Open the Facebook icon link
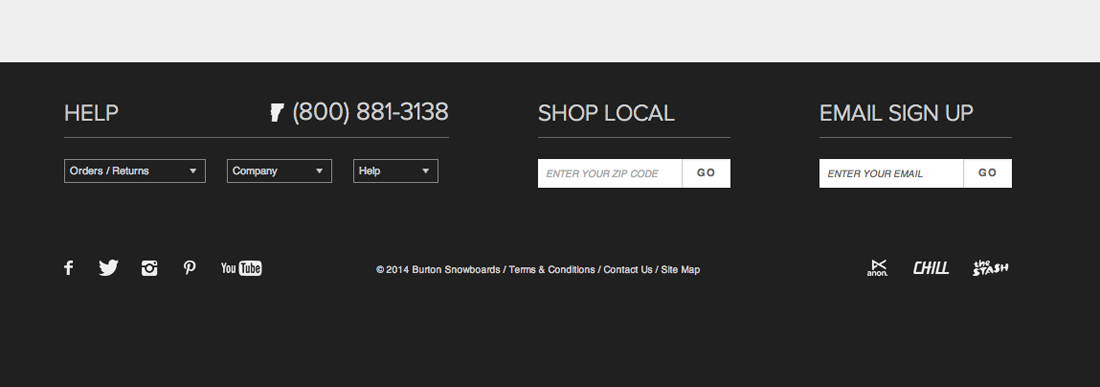Viewport: 1100px width, 387px height. point(68,268)
